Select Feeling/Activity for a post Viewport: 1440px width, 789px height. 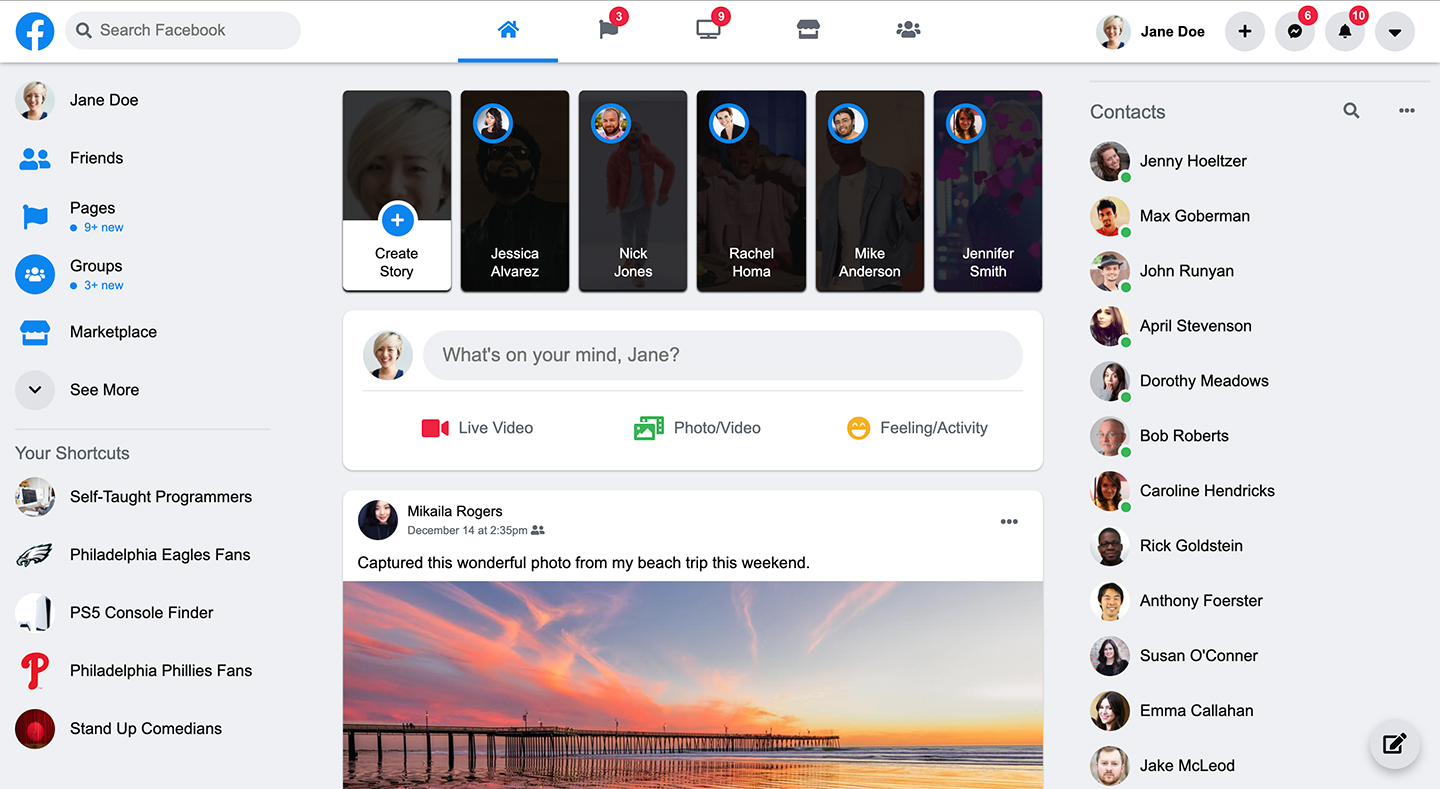click(917, 427)
